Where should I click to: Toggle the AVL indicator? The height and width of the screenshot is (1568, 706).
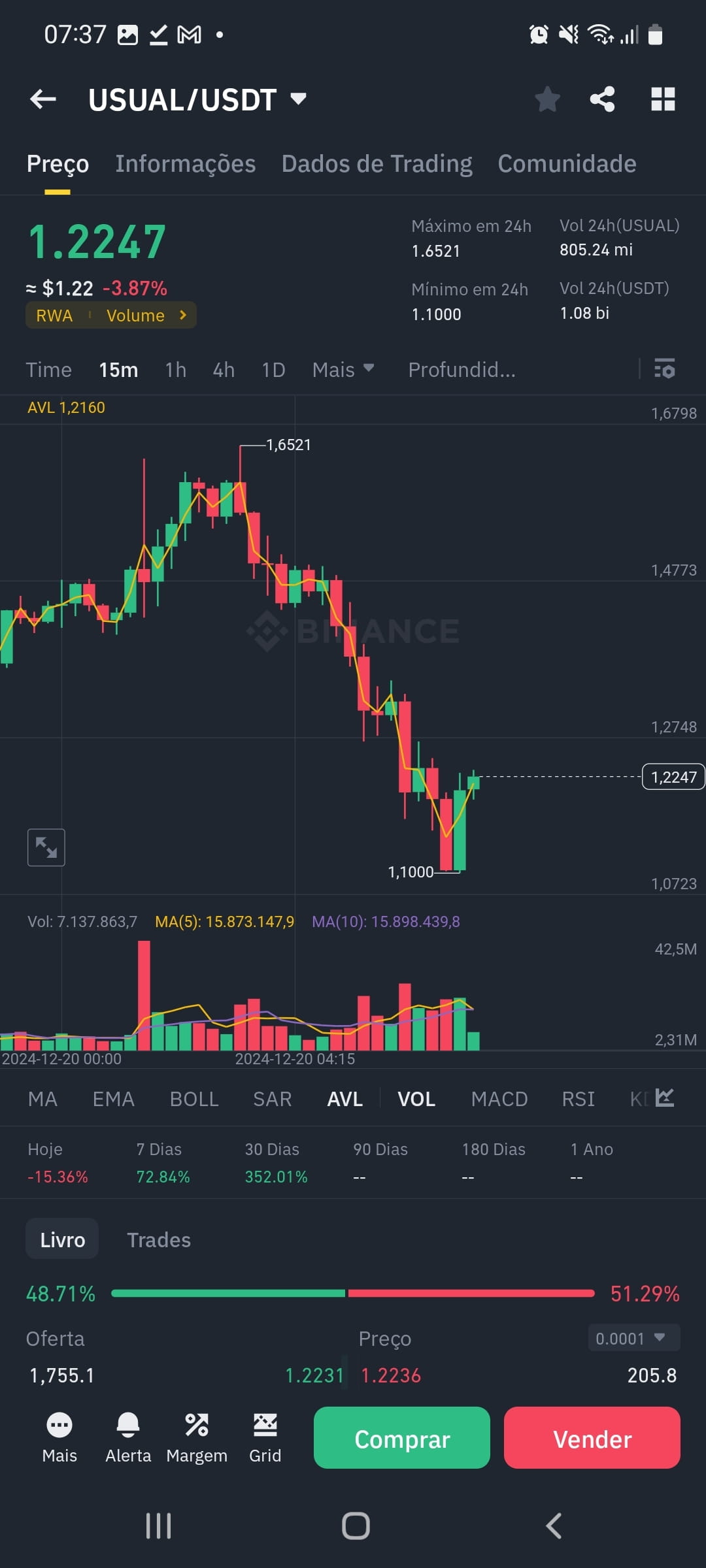click(345, 1099)
